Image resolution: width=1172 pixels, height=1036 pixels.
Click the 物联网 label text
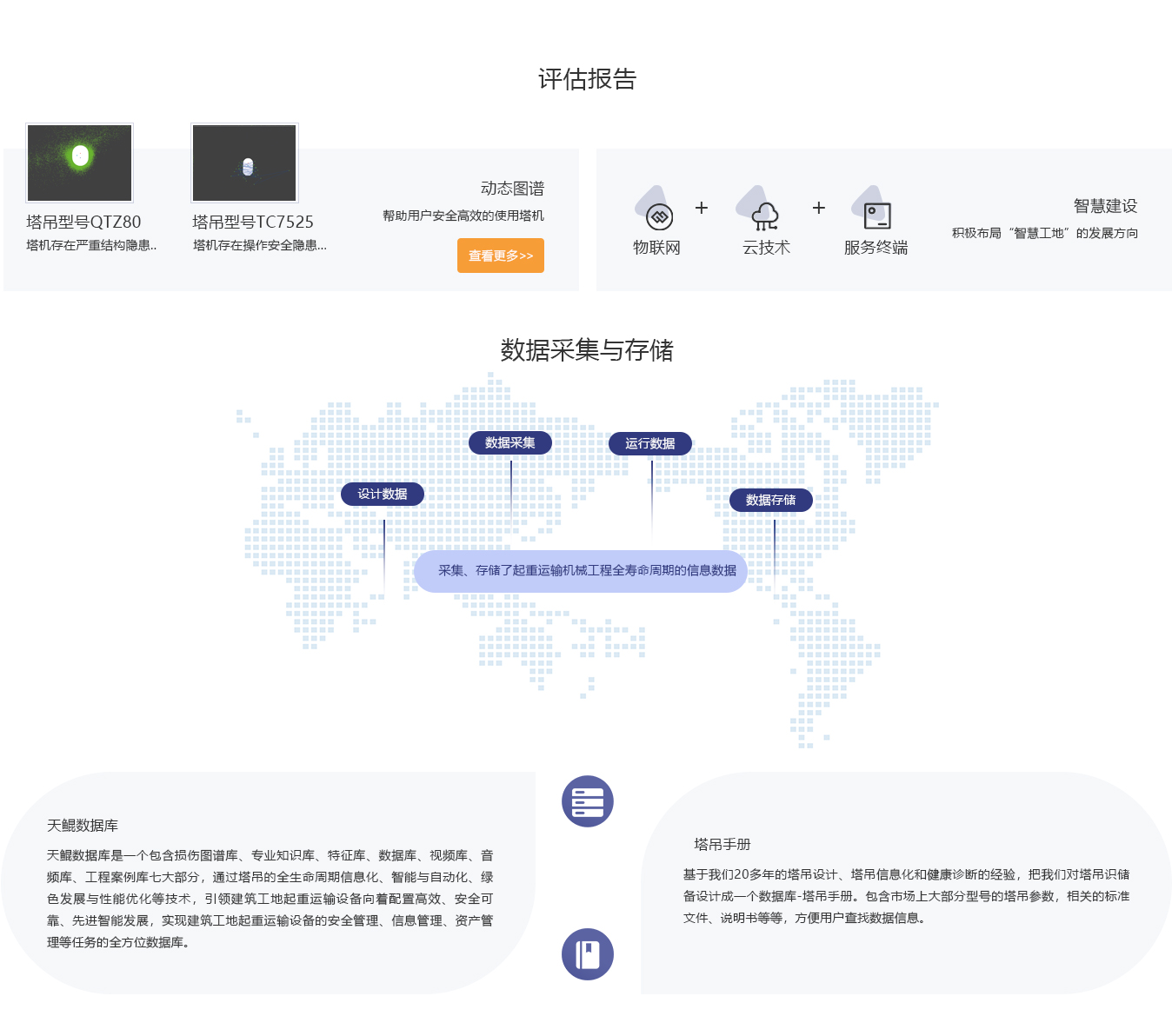click(657, 248)
